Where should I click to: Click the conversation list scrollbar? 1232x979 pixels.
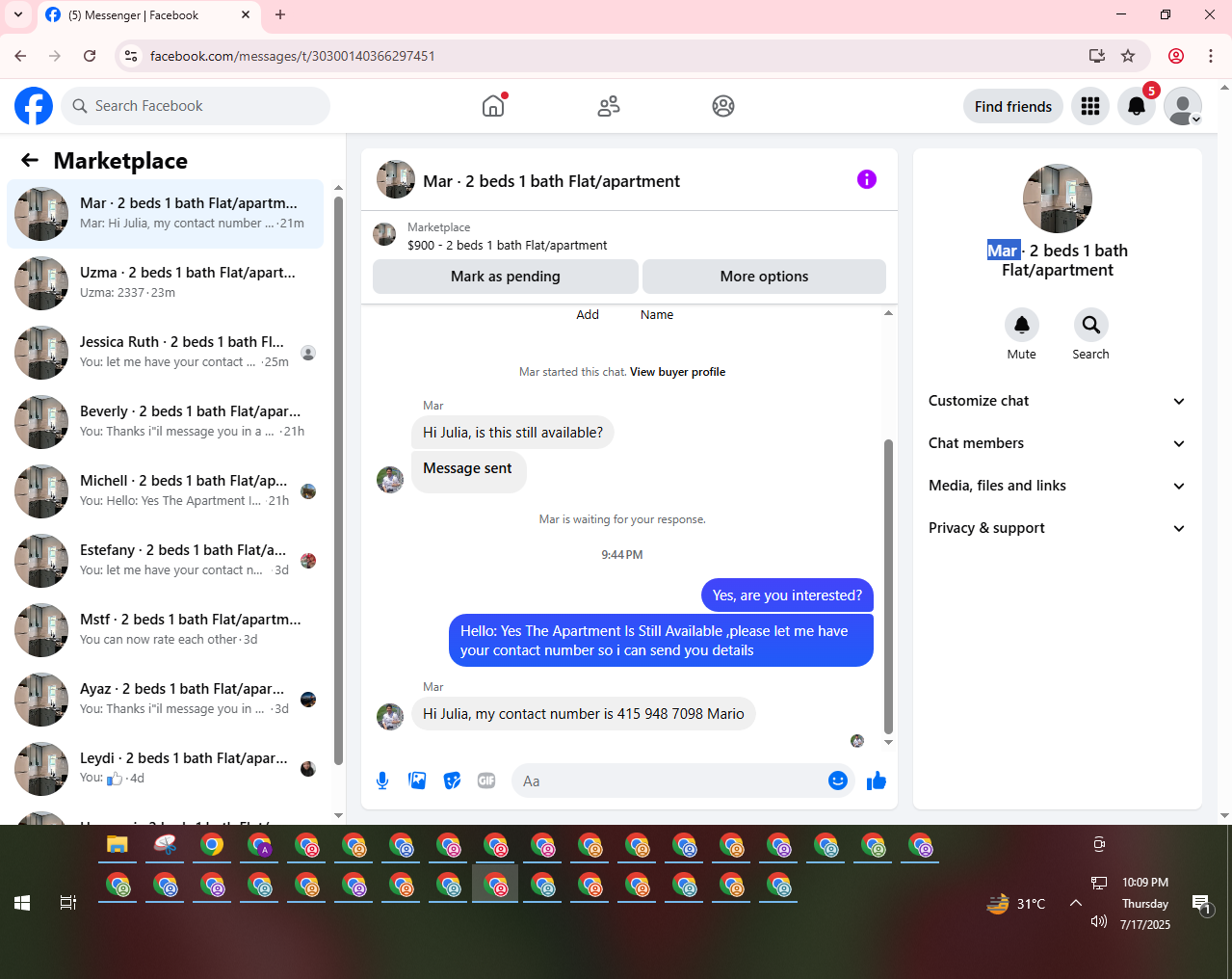pos(338,481)
